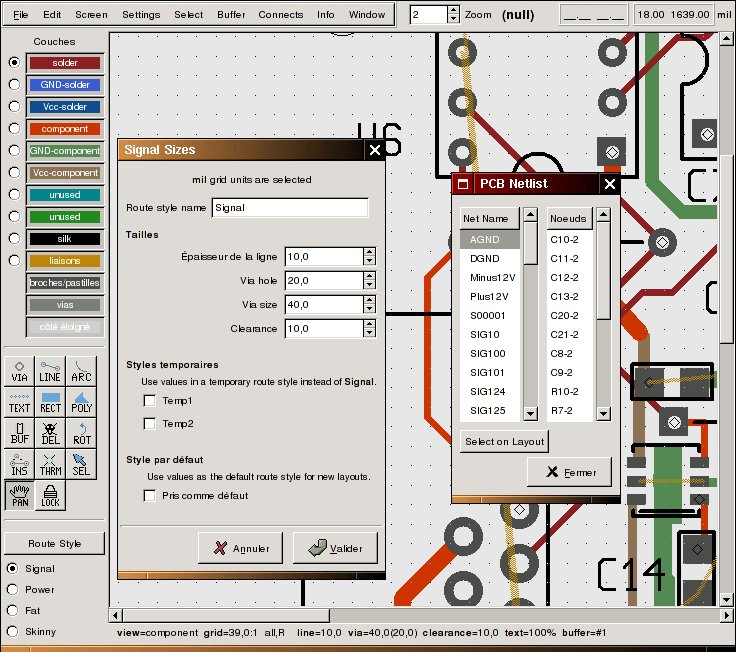Increase the Via hole value spinner
Screen dimensions: 736x652
(x=369, y=276)
